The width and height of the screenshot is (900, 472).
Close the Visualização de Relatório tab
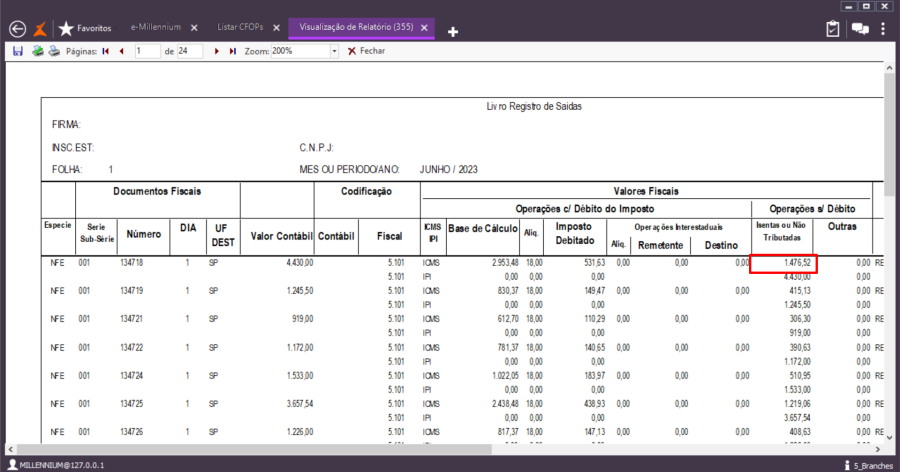click(425, 28)
